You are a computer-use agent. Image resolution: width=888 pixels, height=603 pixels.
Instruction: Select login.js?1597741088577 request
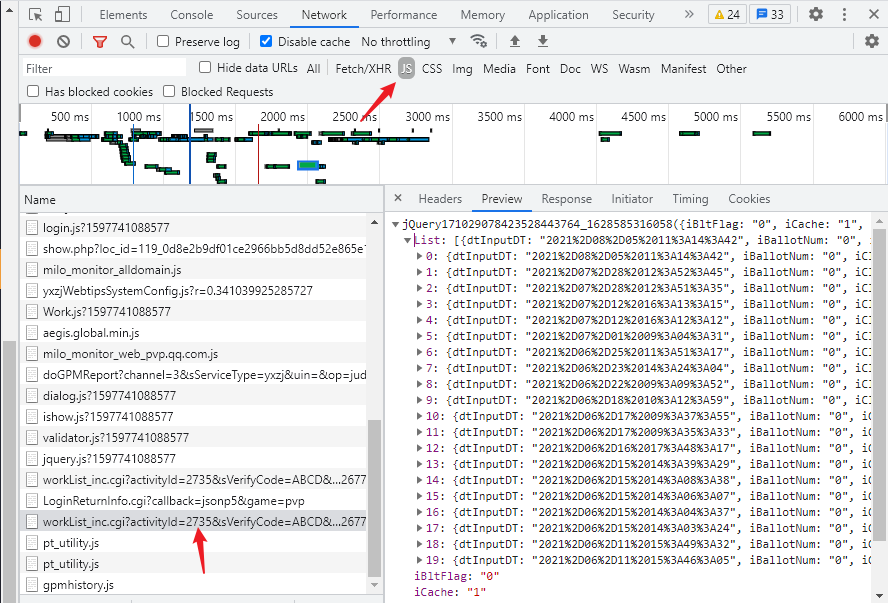[193, 228]
